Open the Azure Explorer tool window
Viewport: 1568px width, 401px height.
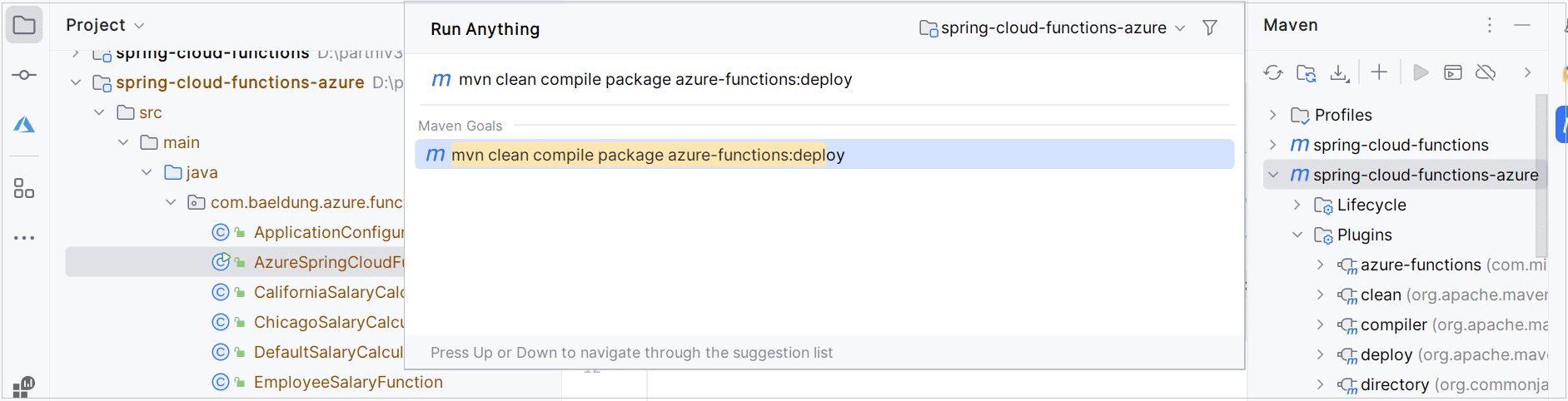(x=24, y=125)
